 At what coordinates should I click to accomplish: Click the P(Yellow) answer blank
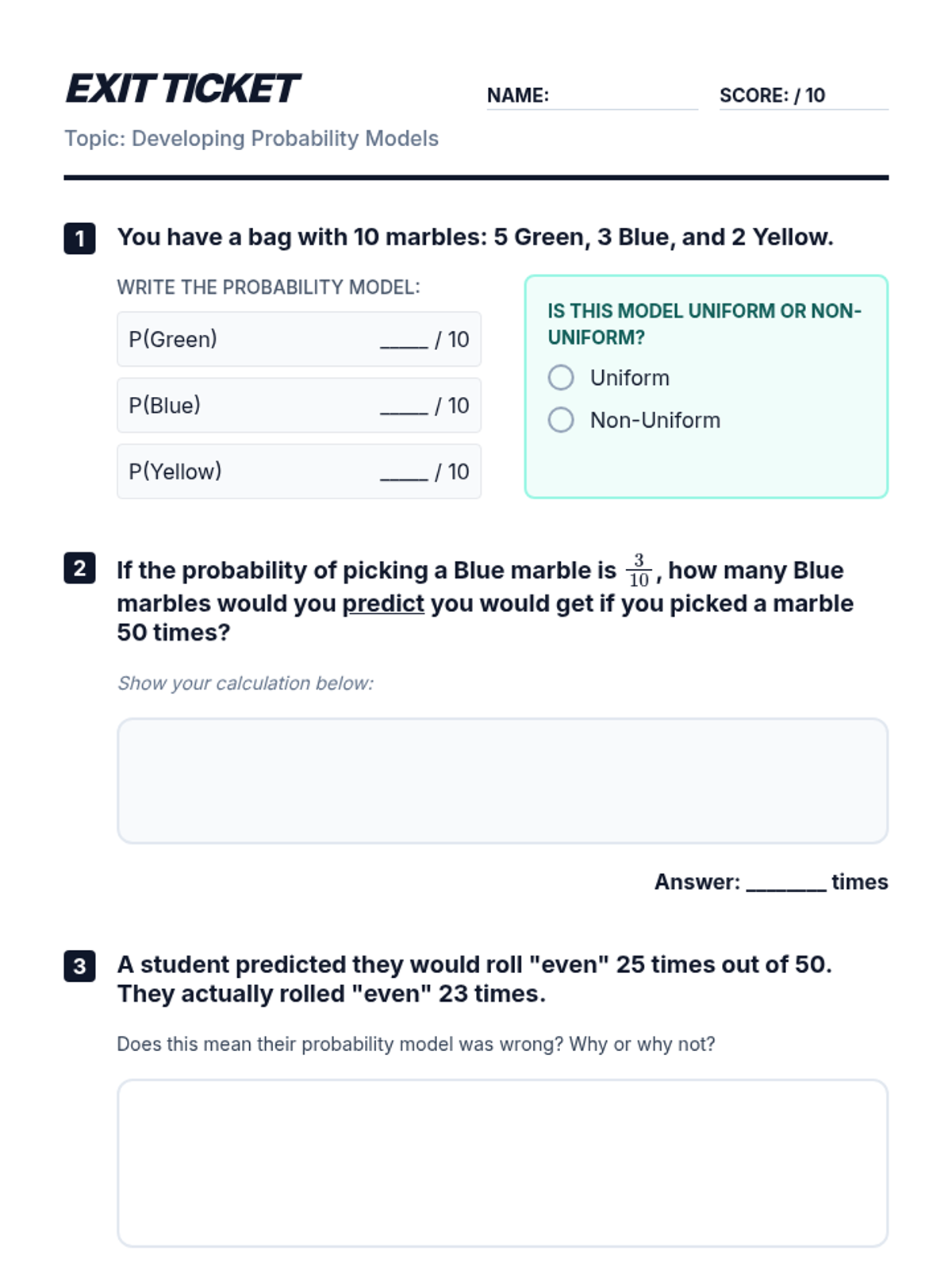coord(404,471)
